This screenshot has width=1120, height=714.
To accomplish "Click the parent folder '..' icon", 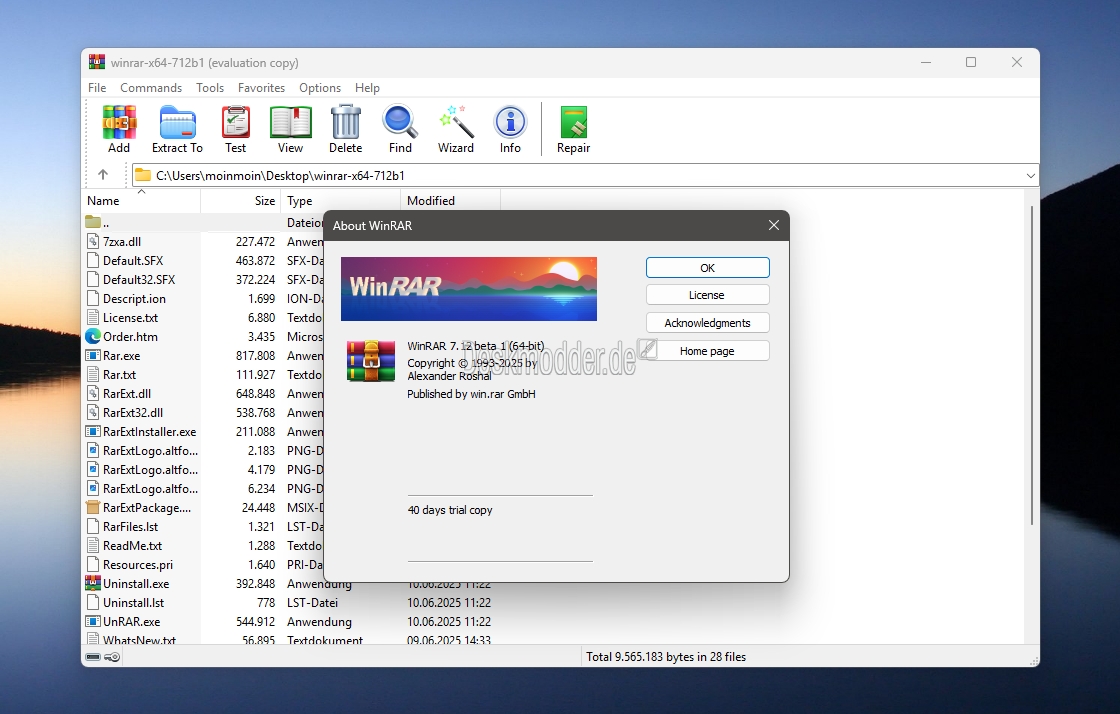I will [x=93, y=222].
